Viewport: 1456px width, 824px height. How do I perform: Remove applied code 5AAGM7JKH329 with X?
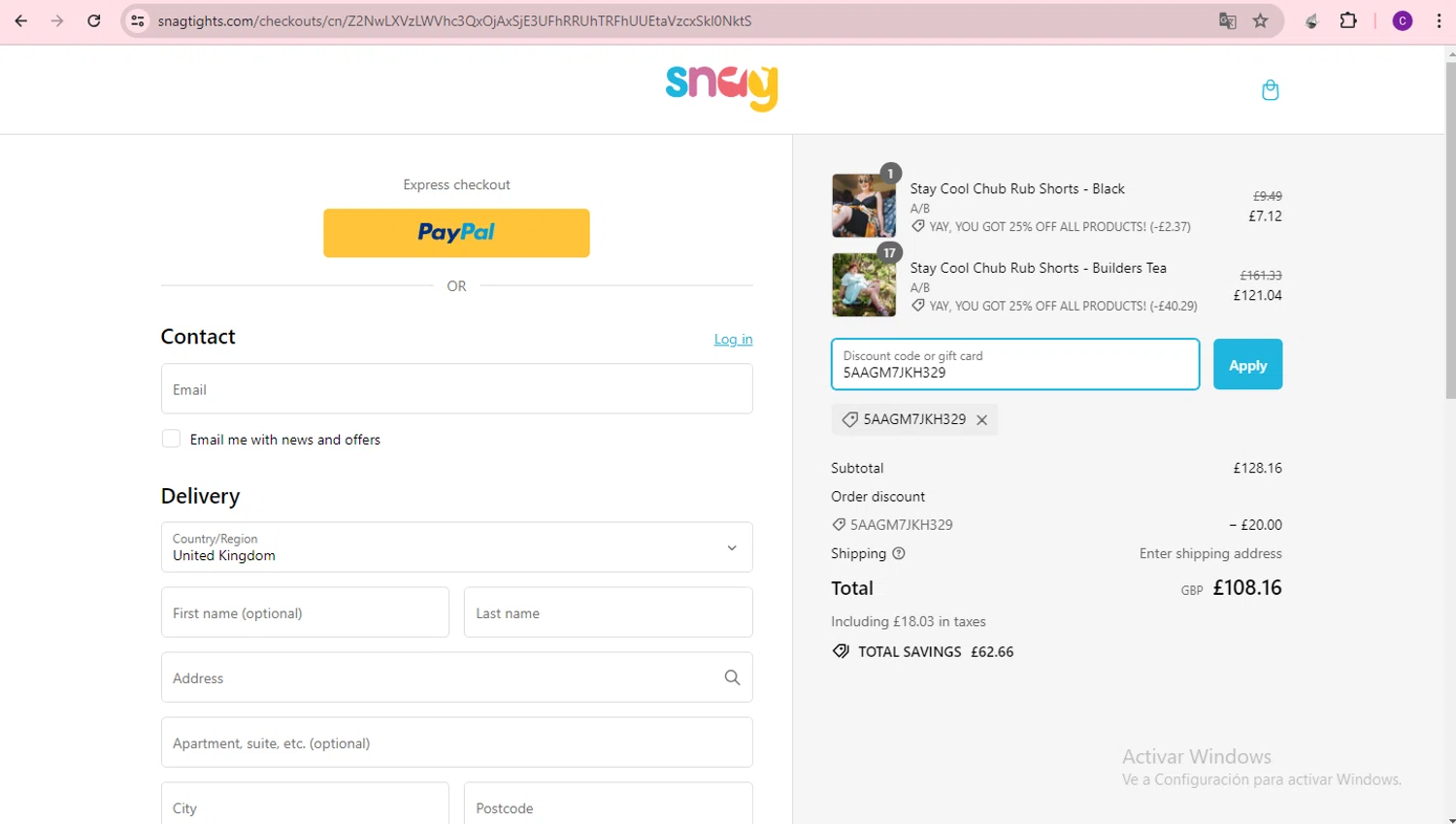click(982, 420)
